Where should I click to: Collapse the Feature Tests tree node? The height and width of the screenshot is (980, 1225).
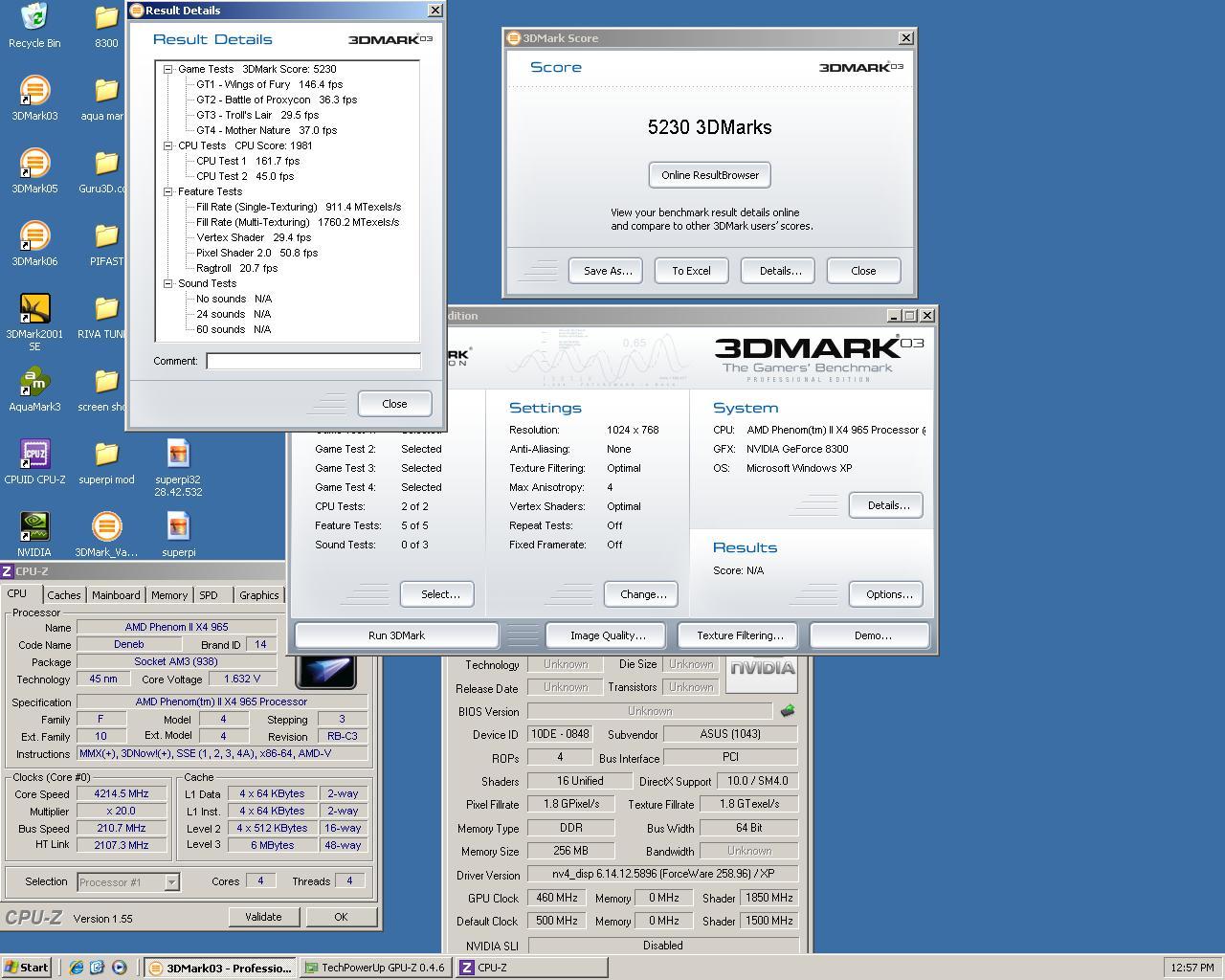click(x=168, y=191)
